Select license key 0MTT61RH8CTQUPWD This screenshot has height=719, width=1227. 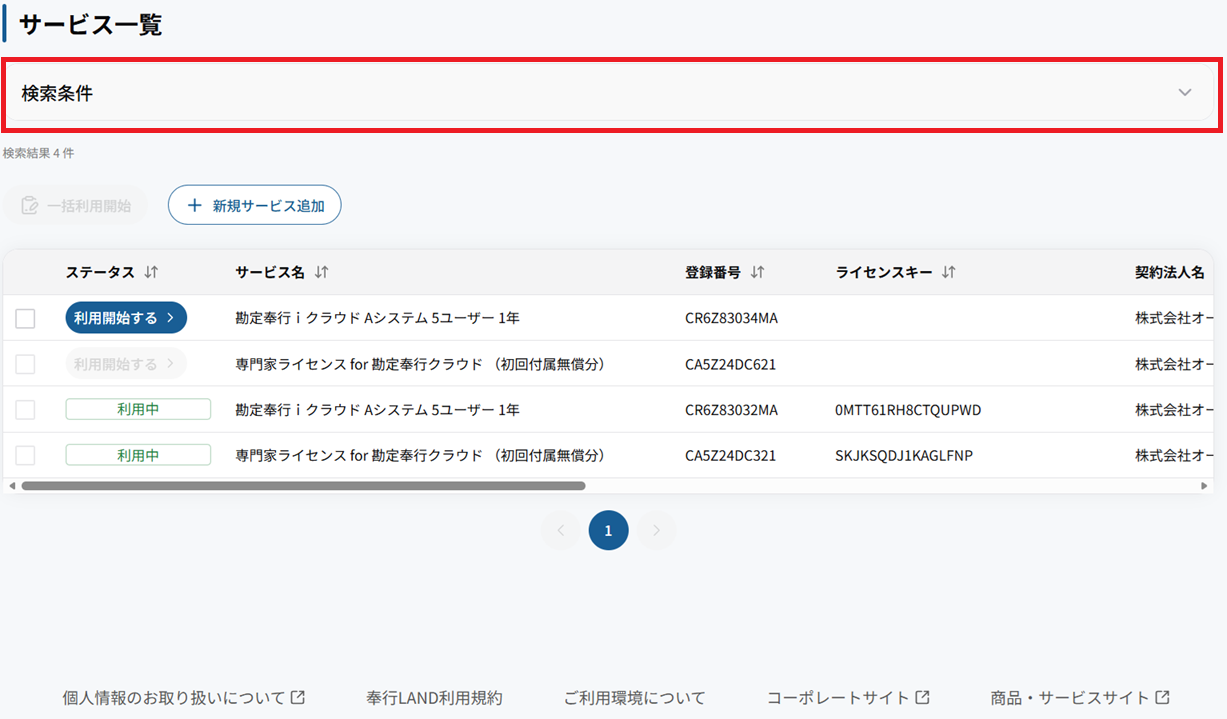[908, 410]
